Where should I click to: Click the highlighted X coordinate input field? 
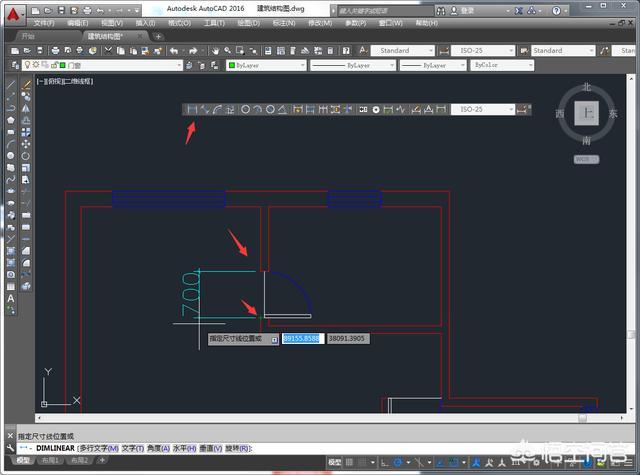click(303, 338)
